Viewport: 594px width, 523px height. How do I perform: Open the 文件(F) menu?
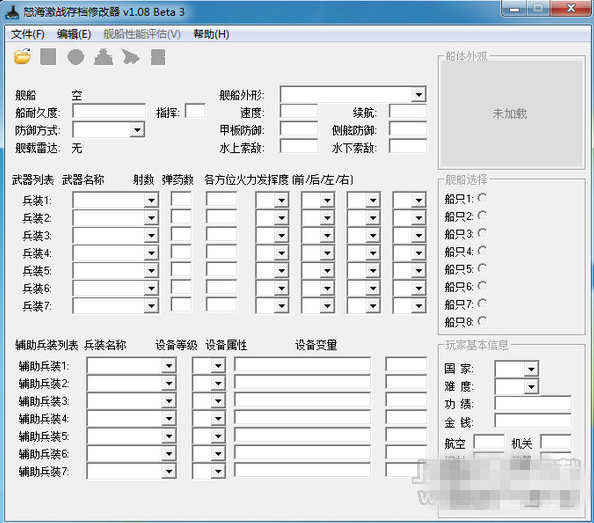pos(28,34)
